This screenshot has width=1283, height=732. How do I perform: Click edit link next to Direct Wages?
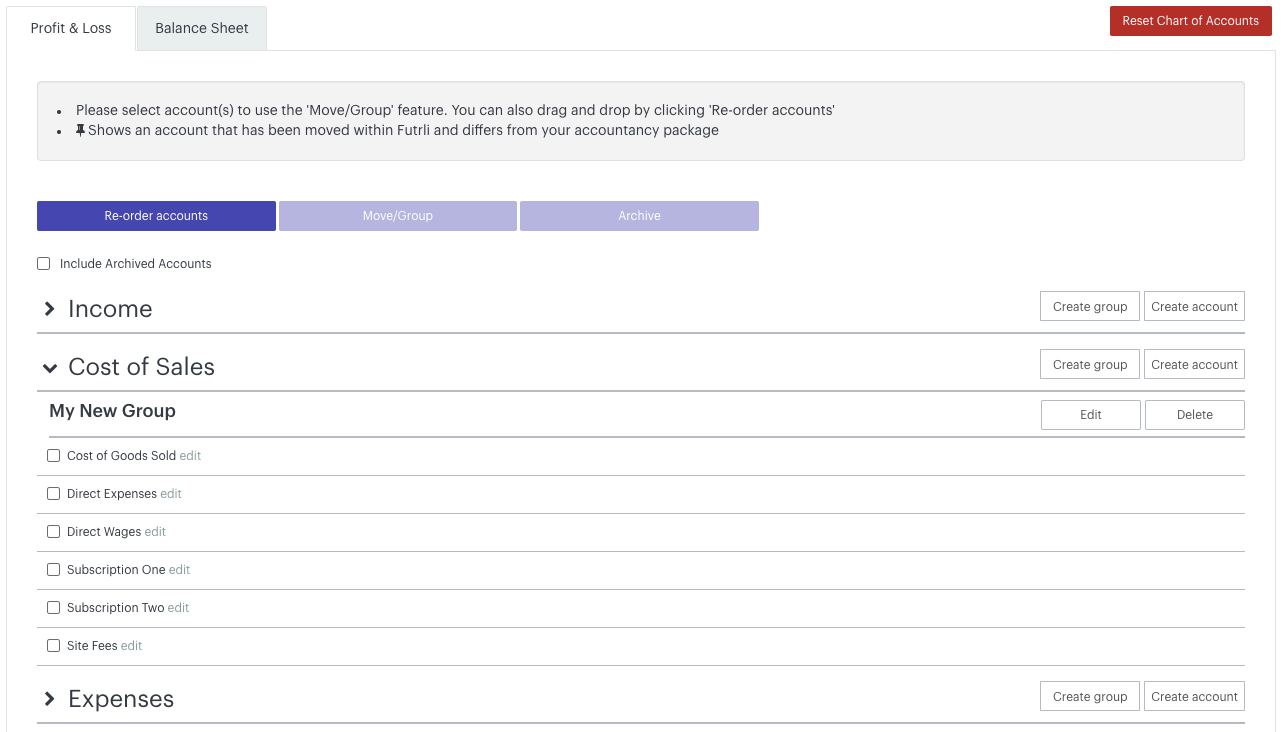click(155, 532)
